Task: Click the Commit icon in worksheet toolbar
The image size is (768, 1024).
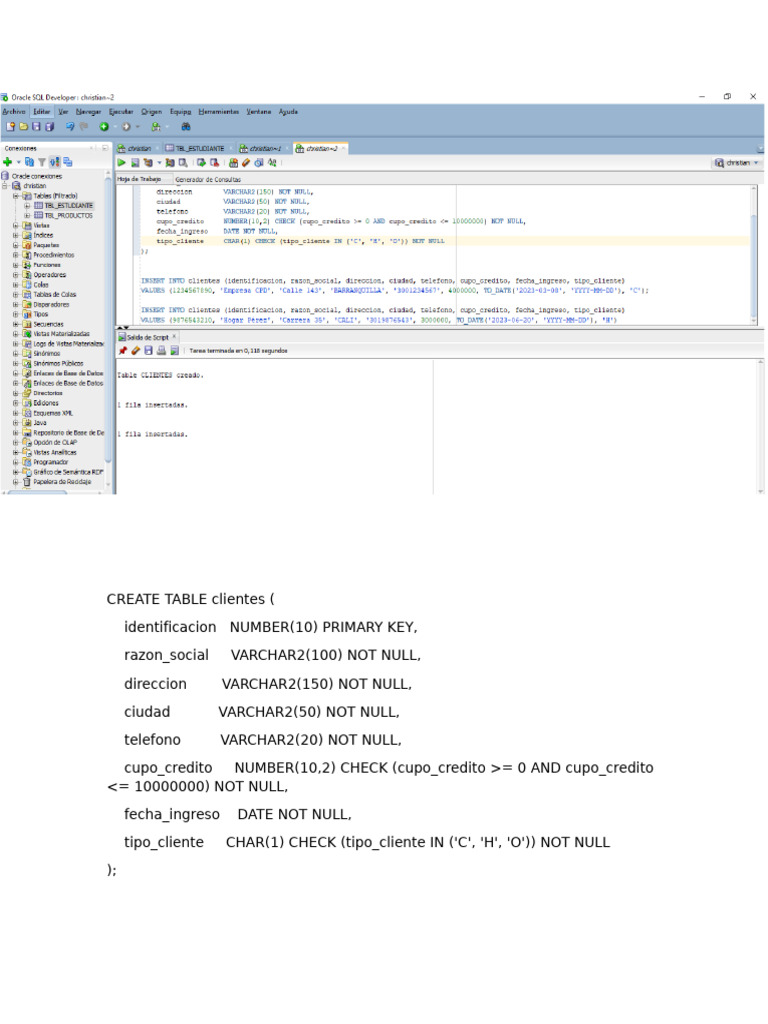Action: (201, 163)
